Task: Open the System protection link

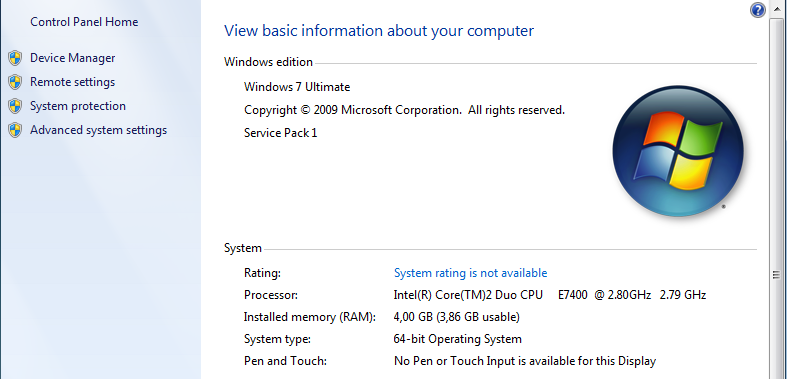Action: point(78,106)
